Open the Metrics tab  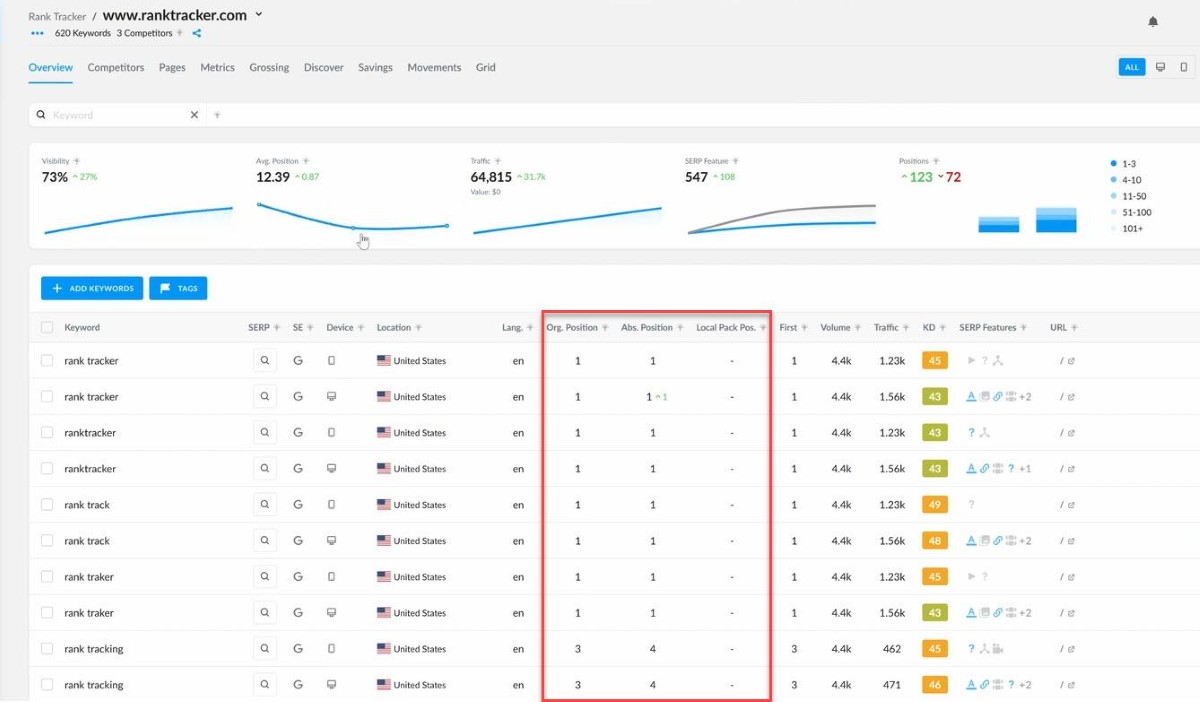tap(217, 67)
